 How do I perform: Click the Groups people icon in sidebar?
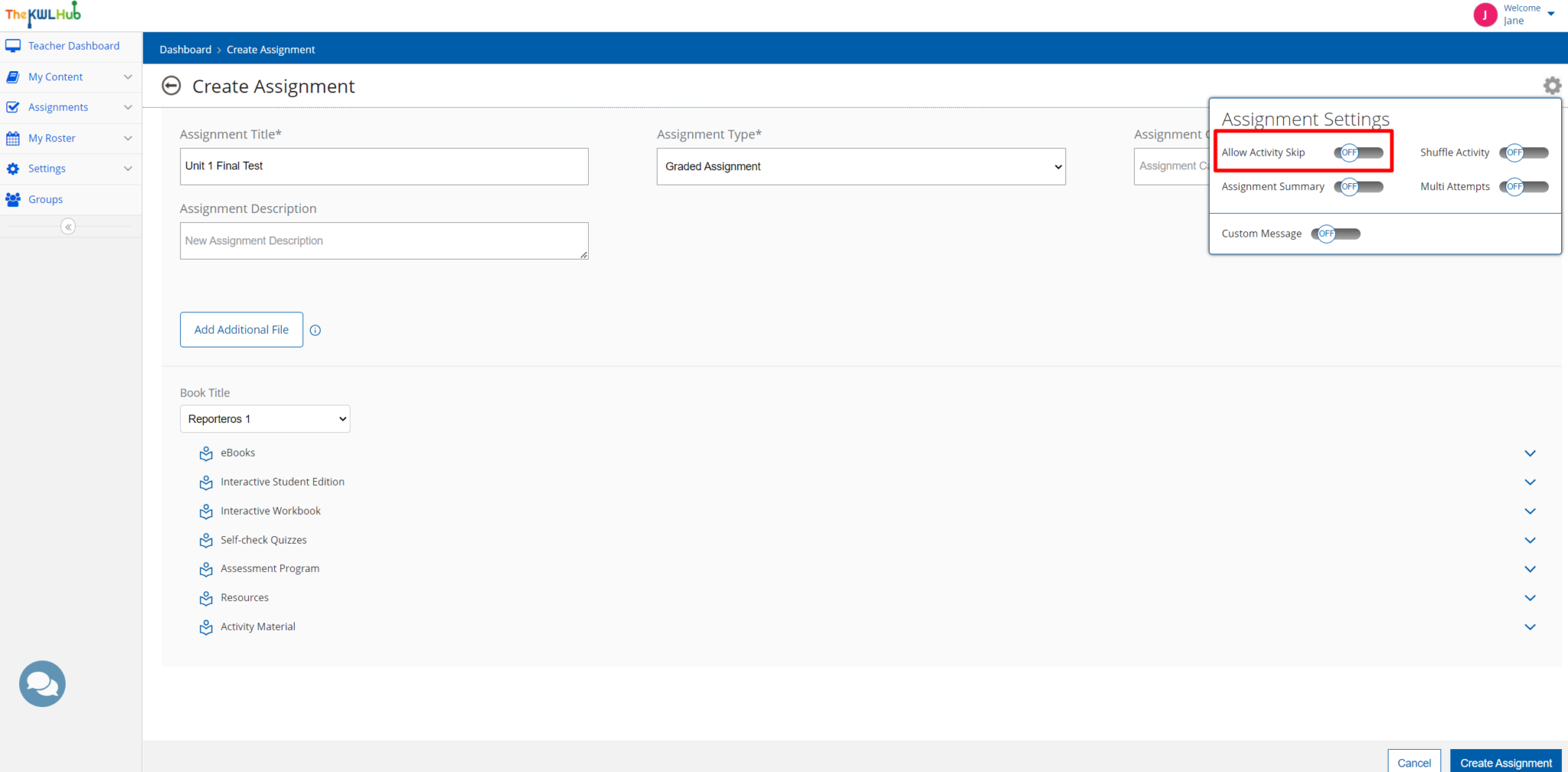(x=13, y=199)
